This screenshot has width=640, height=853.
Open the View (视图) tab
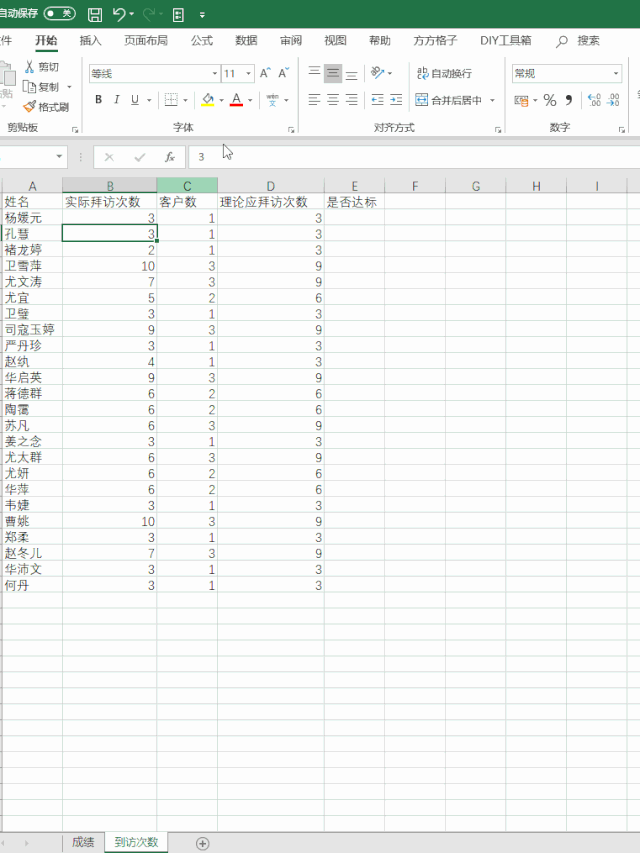click(x=335, y=40)
